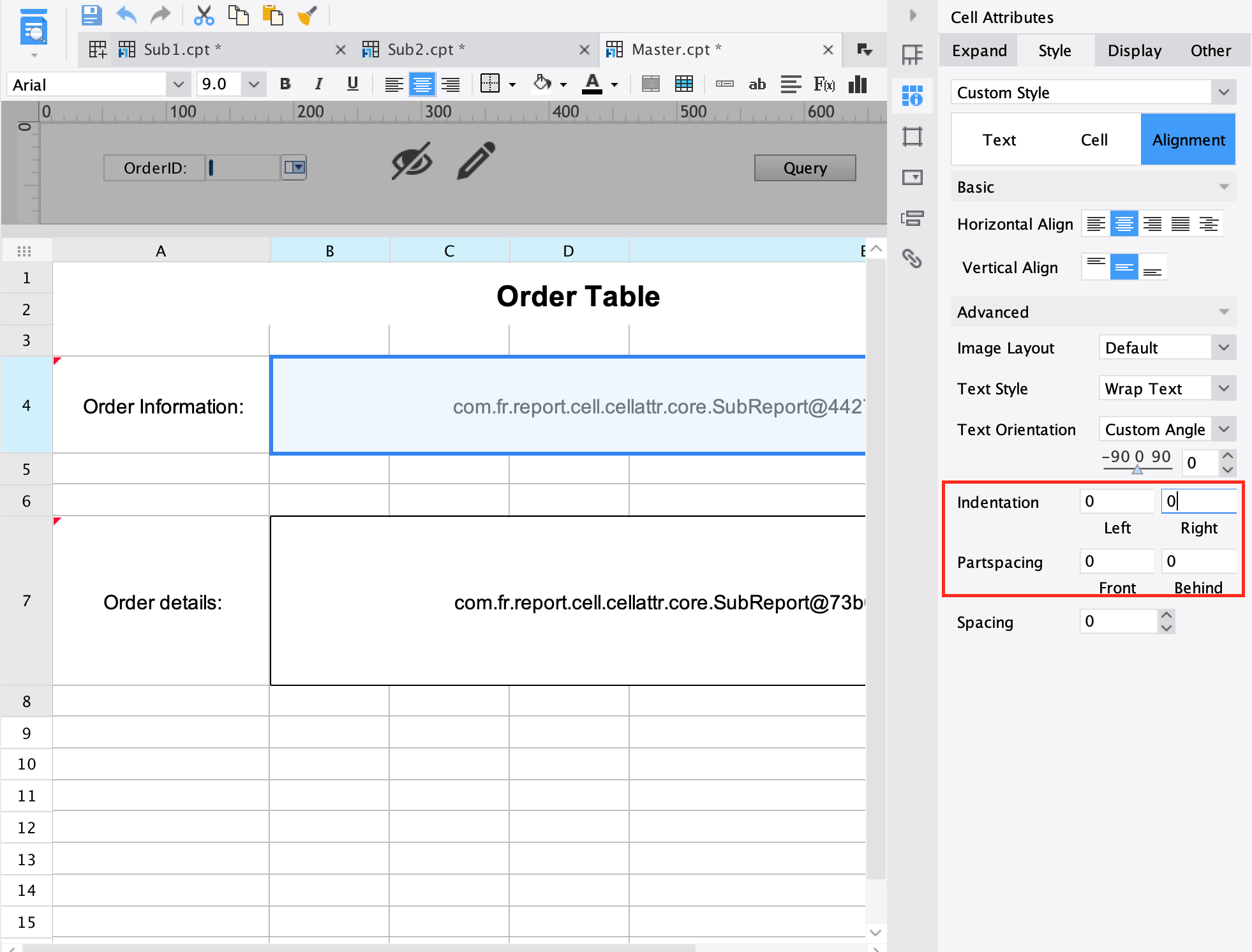The height and width of the screenshot is (952, 1252).
Task: Expand the font size dropdown
Action: [x=253, y=84]
